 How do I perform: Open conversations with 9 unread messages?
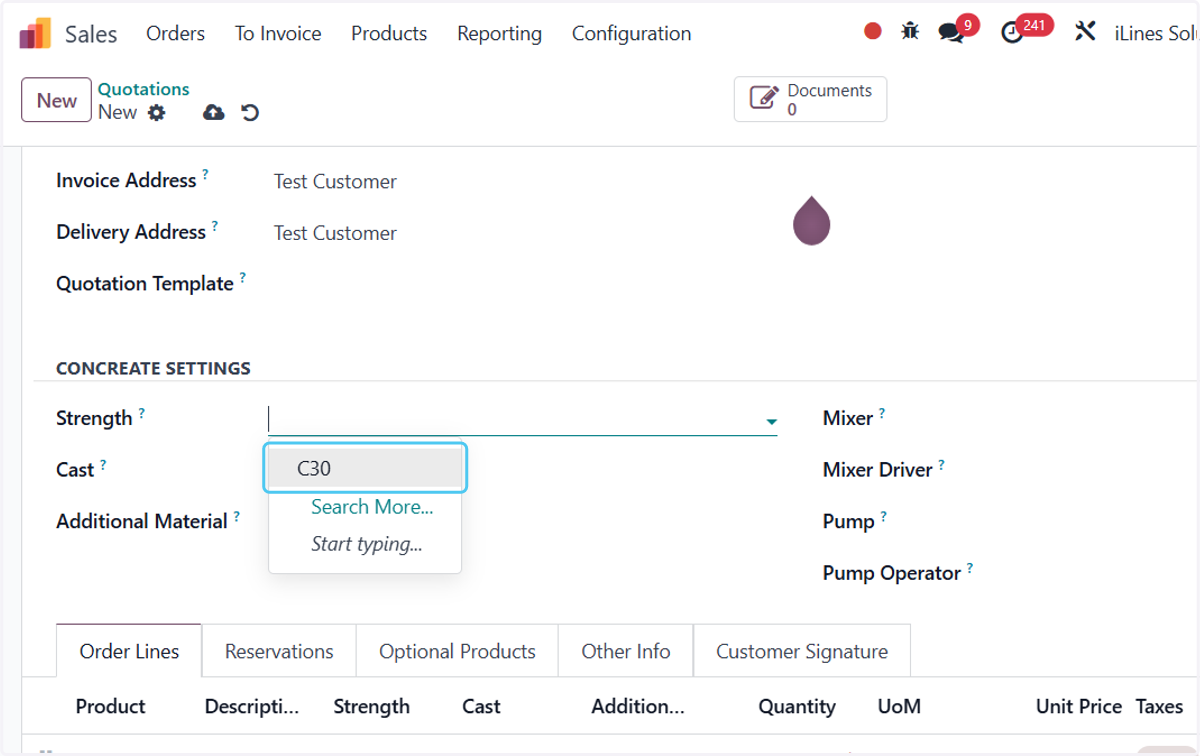(953, 32)
